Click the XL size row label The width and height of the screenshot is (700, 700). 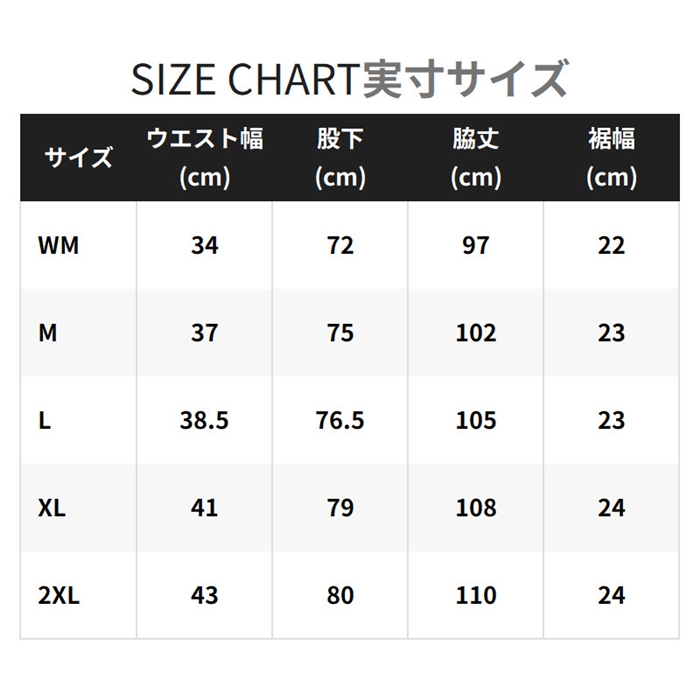52,508
